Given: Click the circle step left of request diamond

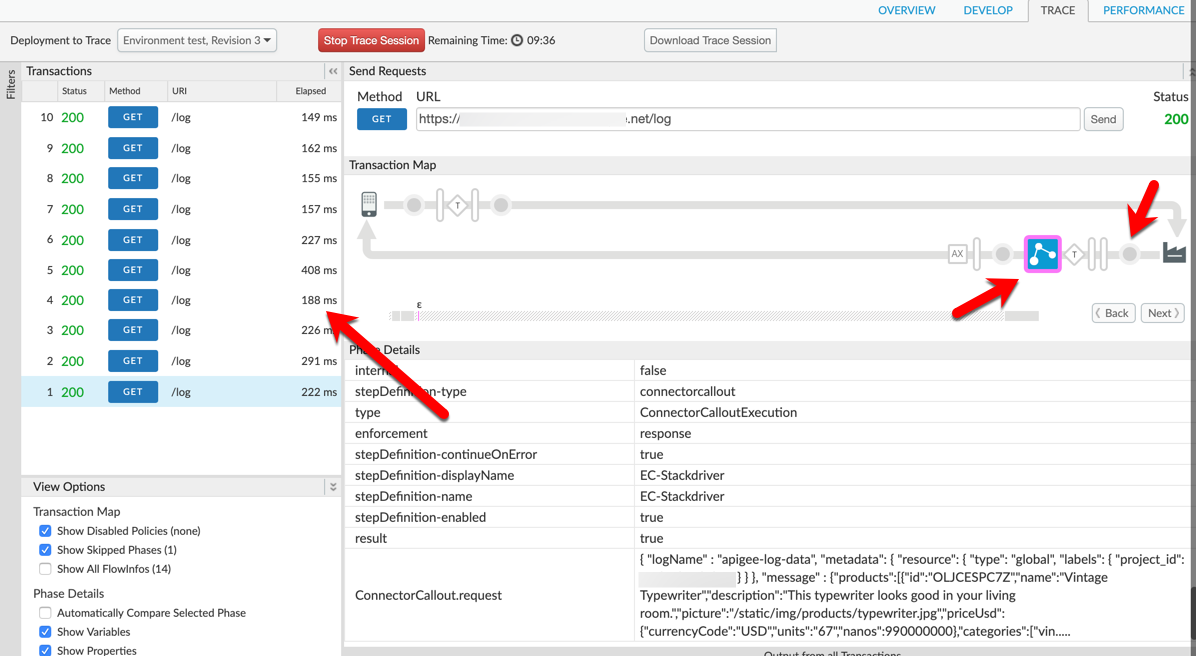Looking at the screenshot, I should (x=414, y=204).
